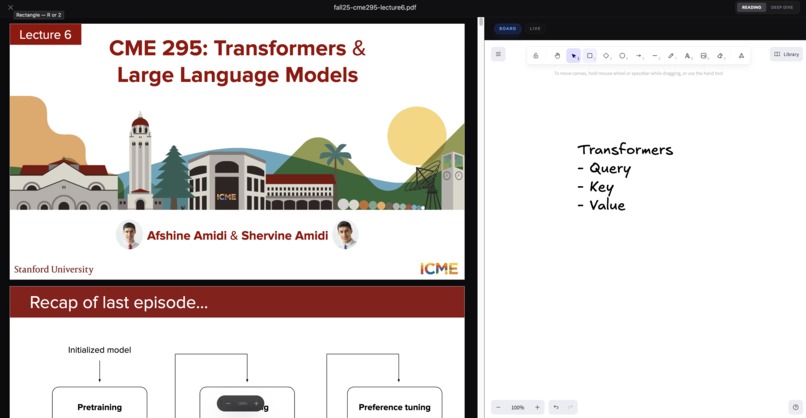Zoom in the PDF viewer

(x=256, y=404)
